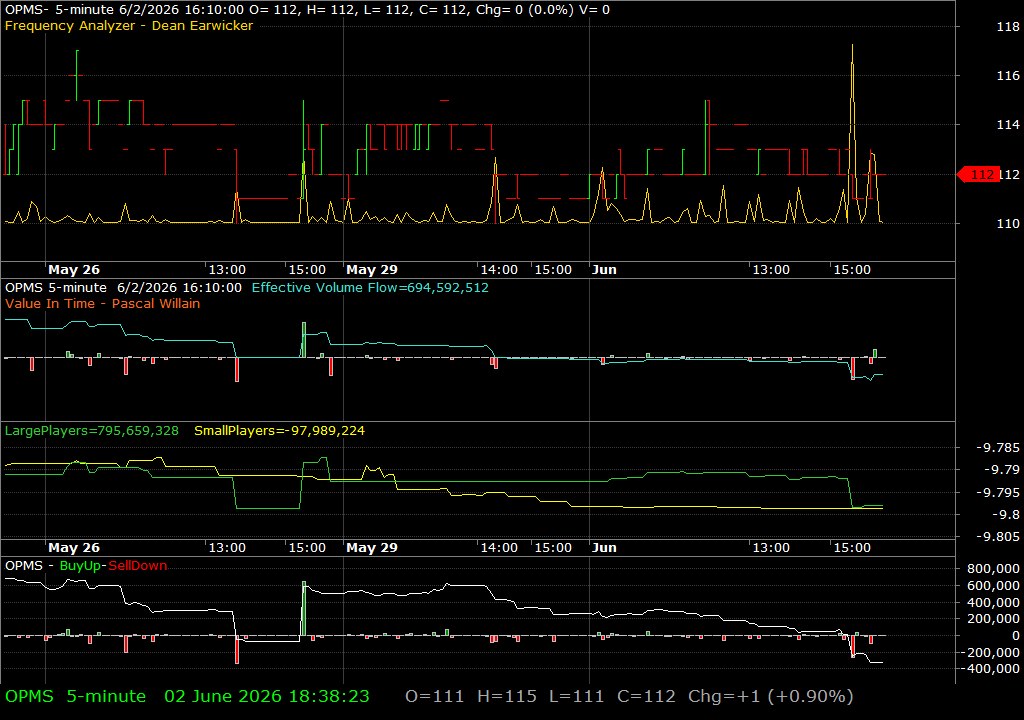Click the LargePlayers=795,659,328 label

tap(91, 431)
